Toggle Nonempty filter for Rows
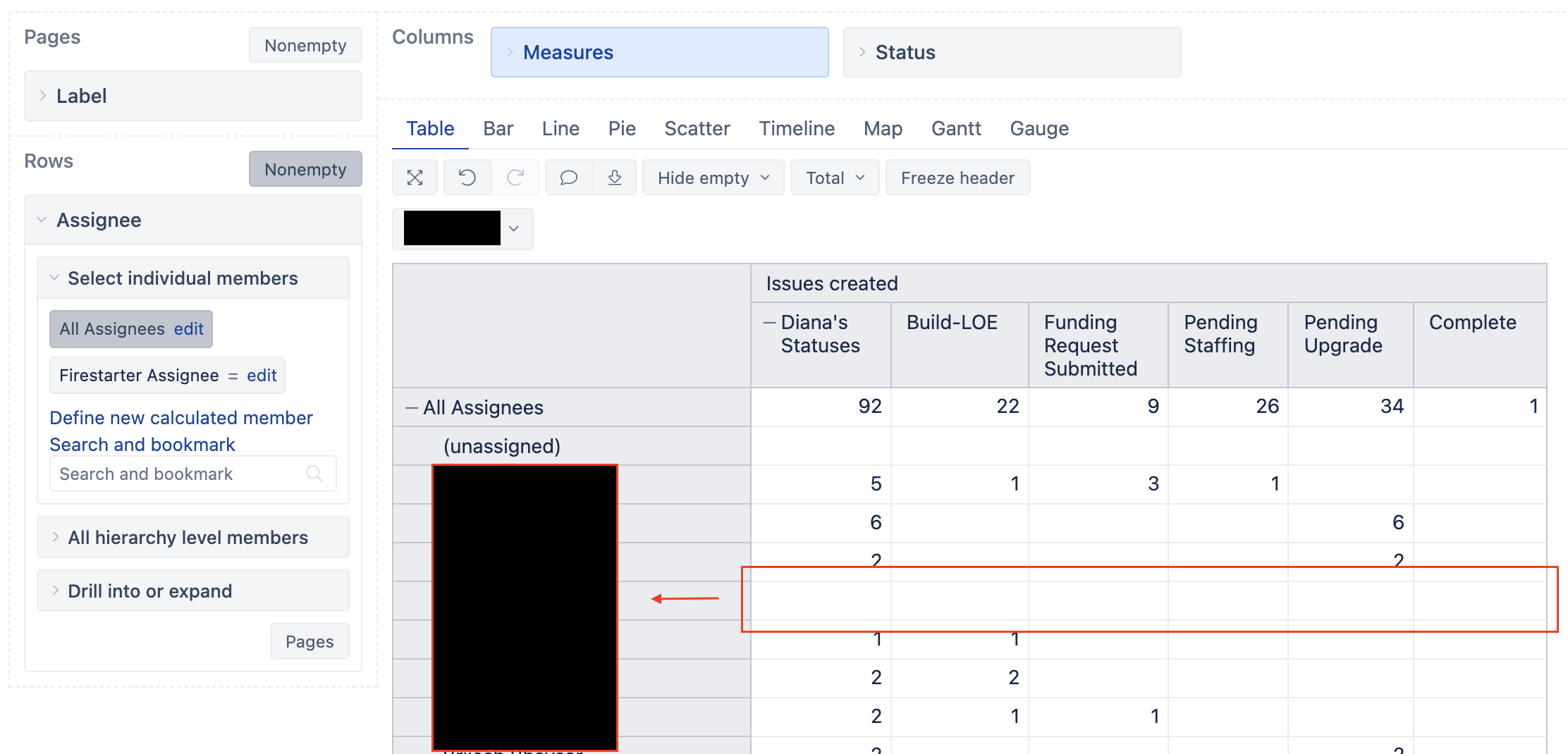 coord(305,169)
